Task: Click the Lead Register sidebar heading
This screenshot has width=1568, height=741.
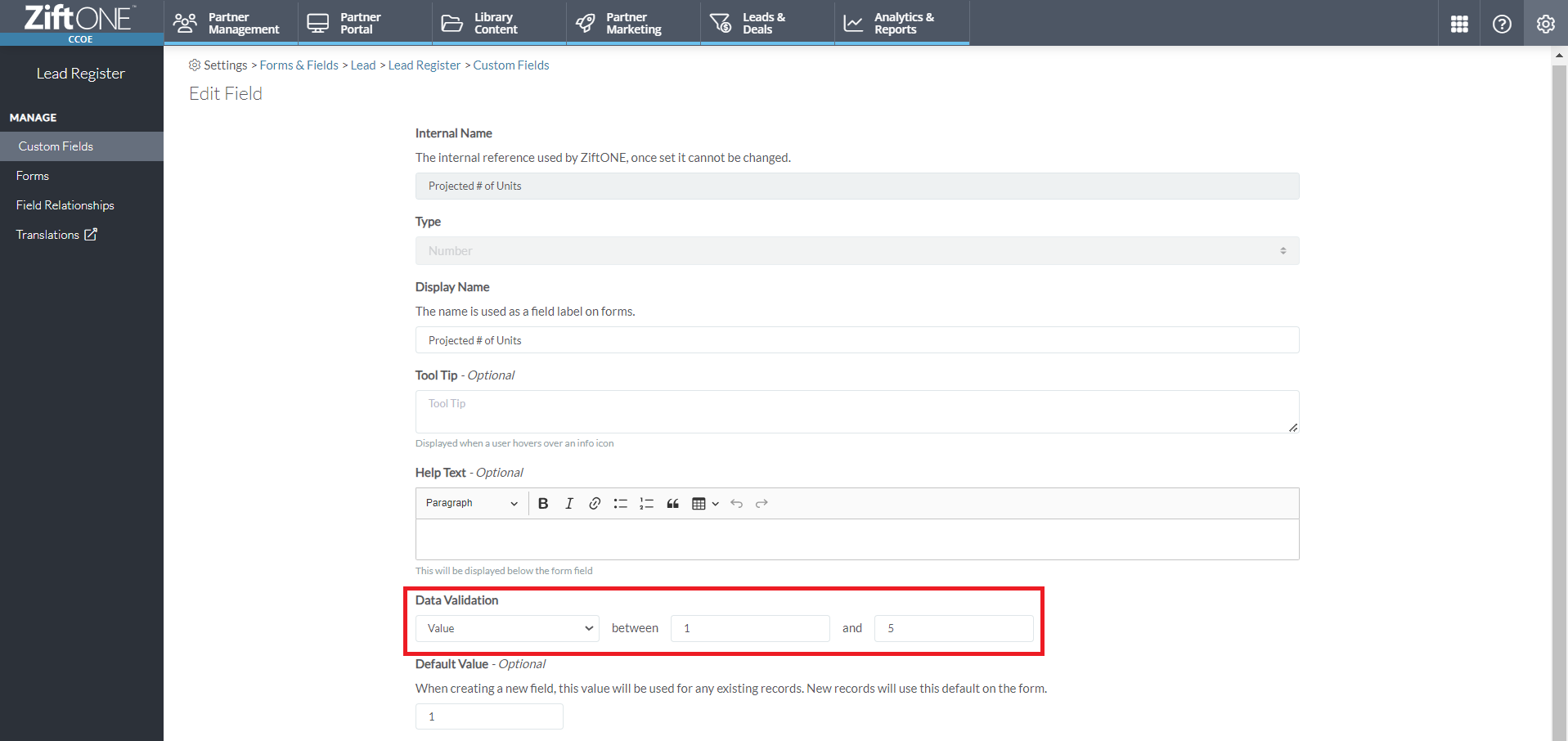Action: pyautogui.click(x=81, y=74)
